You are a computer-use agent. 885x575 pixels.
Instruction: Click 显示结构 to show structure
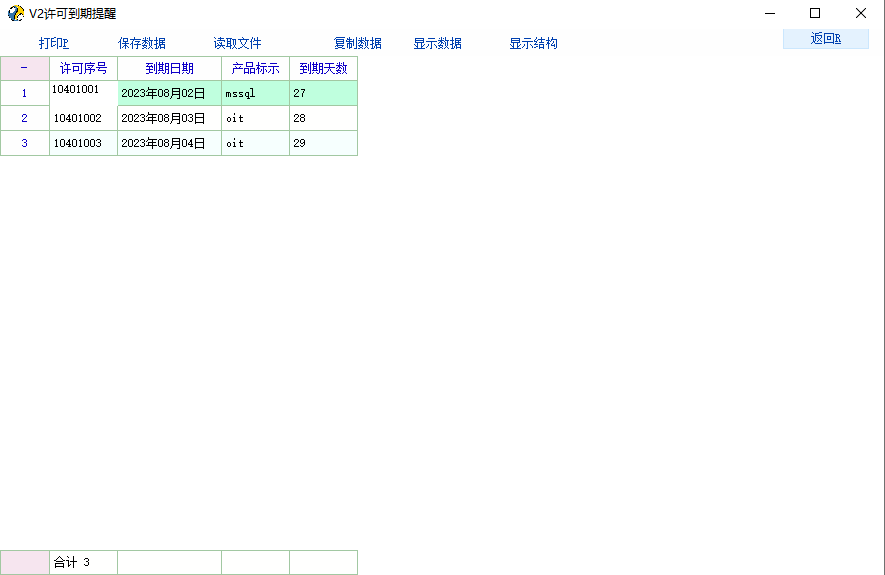coord(533,43)
